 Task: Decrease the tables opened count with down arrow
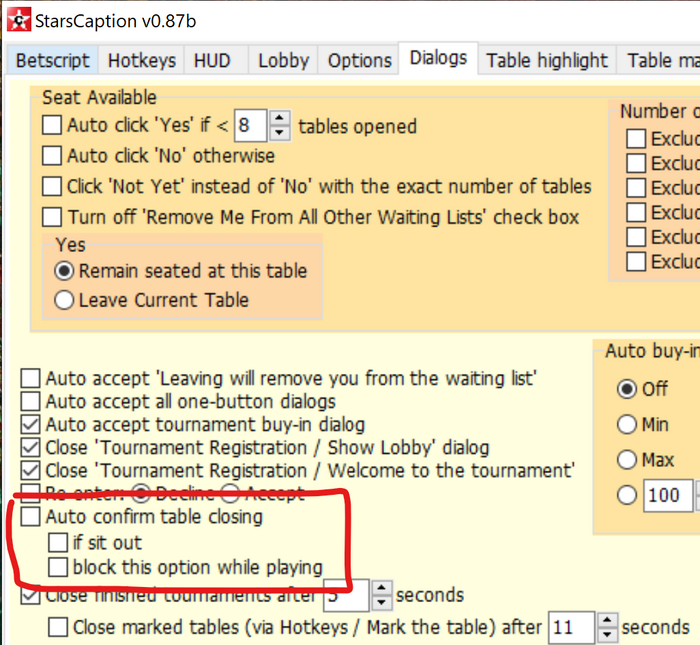click(280, 133)
